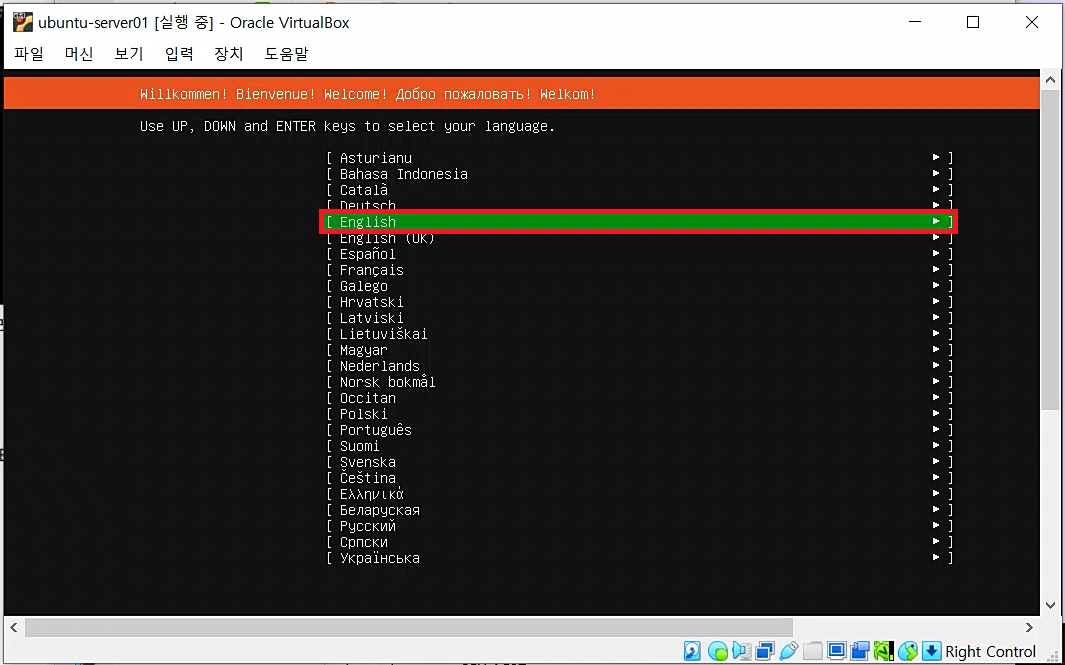
Task: Expand the arrow on the Català row
Action: 936,190
